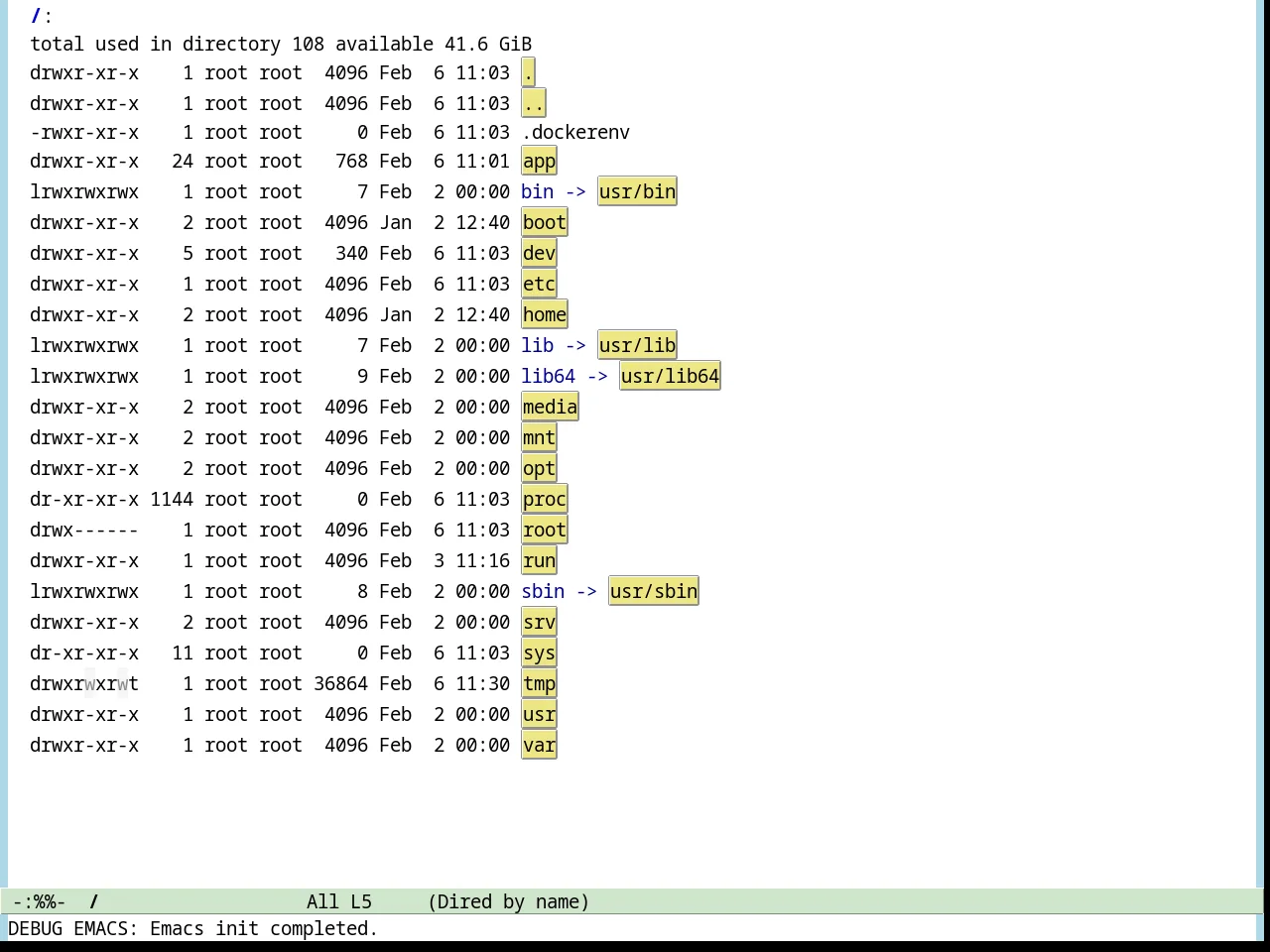This screenshot has height=952, width=1270.
Task: Open the dev directory
Action: click(x=539, y=254)
